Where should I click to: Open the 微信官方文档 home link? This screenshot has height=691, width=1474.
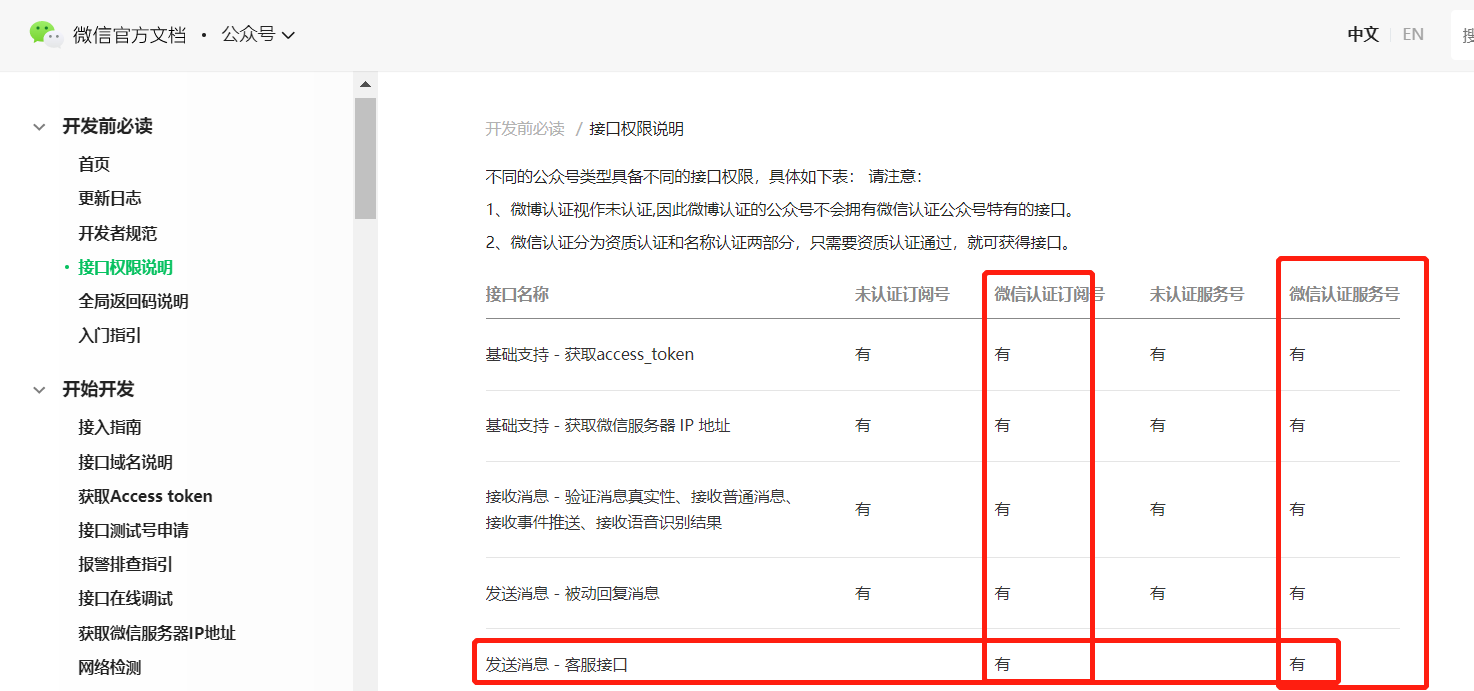[129, 35]
